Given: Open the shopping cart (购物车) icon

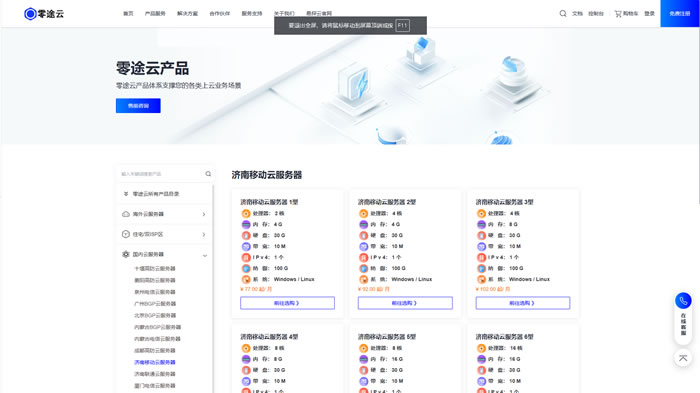Looking at the screenshot, I should click(x=618, y=13).
